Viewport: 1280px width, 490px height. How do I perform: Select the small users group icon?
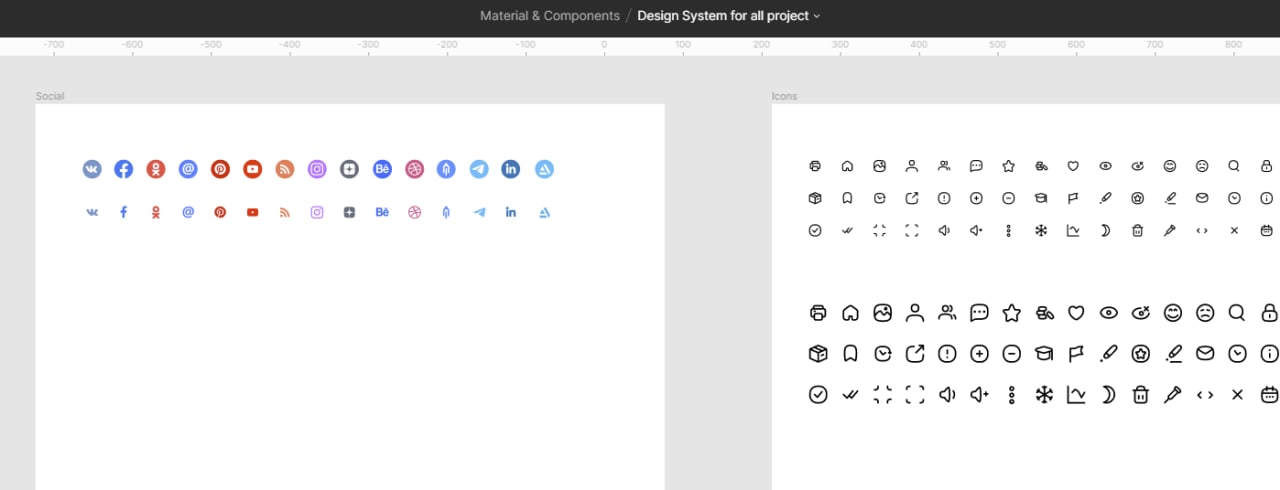944,166
